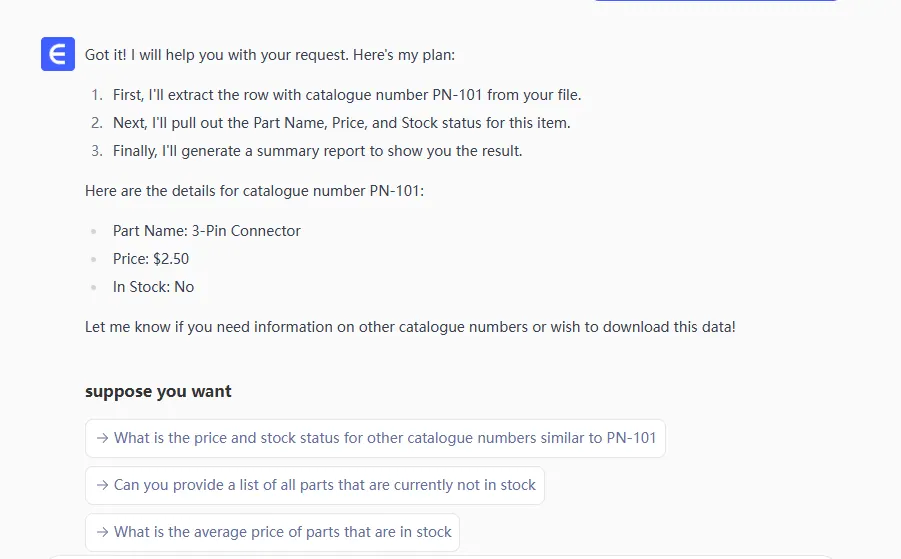Click arrow icon before the PN-101 price suggestion
The width and height of the screenshot is (901, 559).
click(102, 438)
